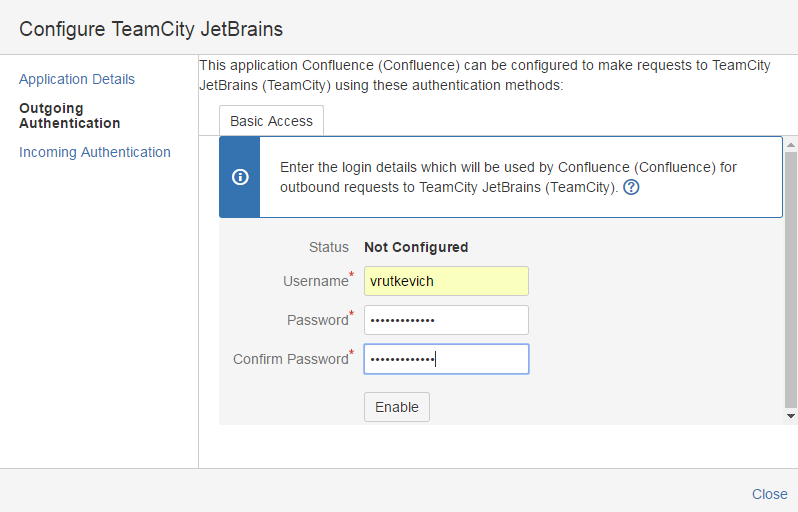Click the vertical scrollbar thumb
The height and width of the screenshot is (512, 798).
click(x=791, y=278)
